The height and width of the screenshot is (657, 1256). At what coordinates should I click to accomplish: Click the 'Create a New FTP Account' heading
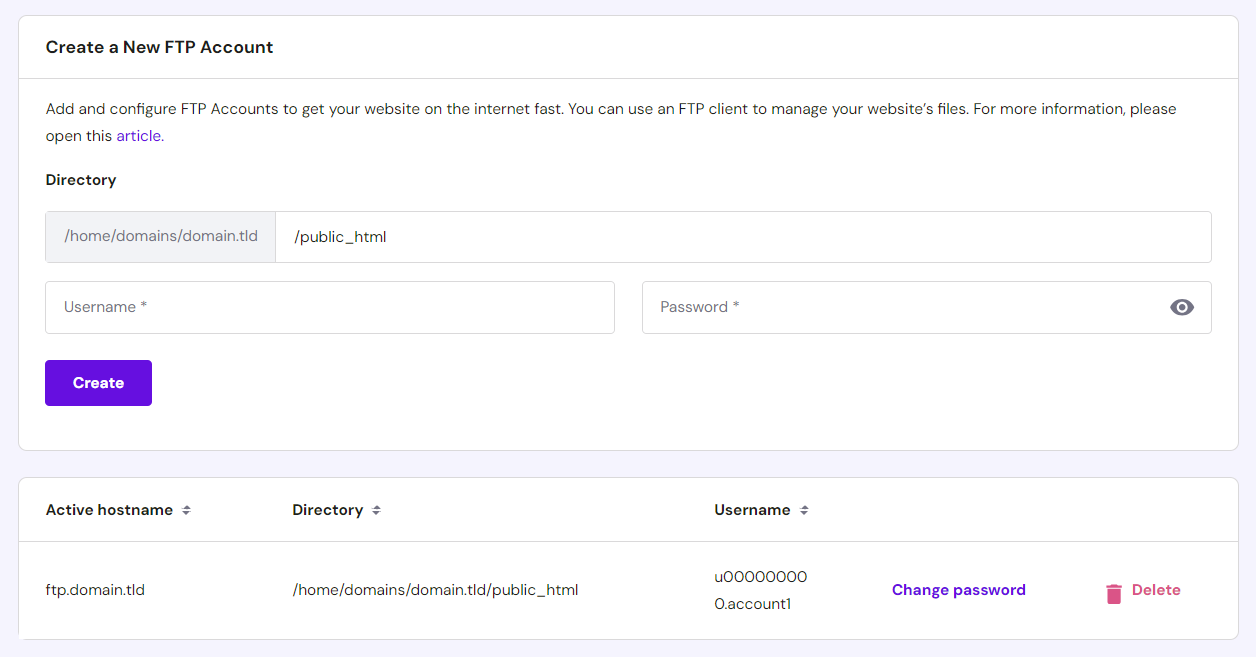(159, 47)
